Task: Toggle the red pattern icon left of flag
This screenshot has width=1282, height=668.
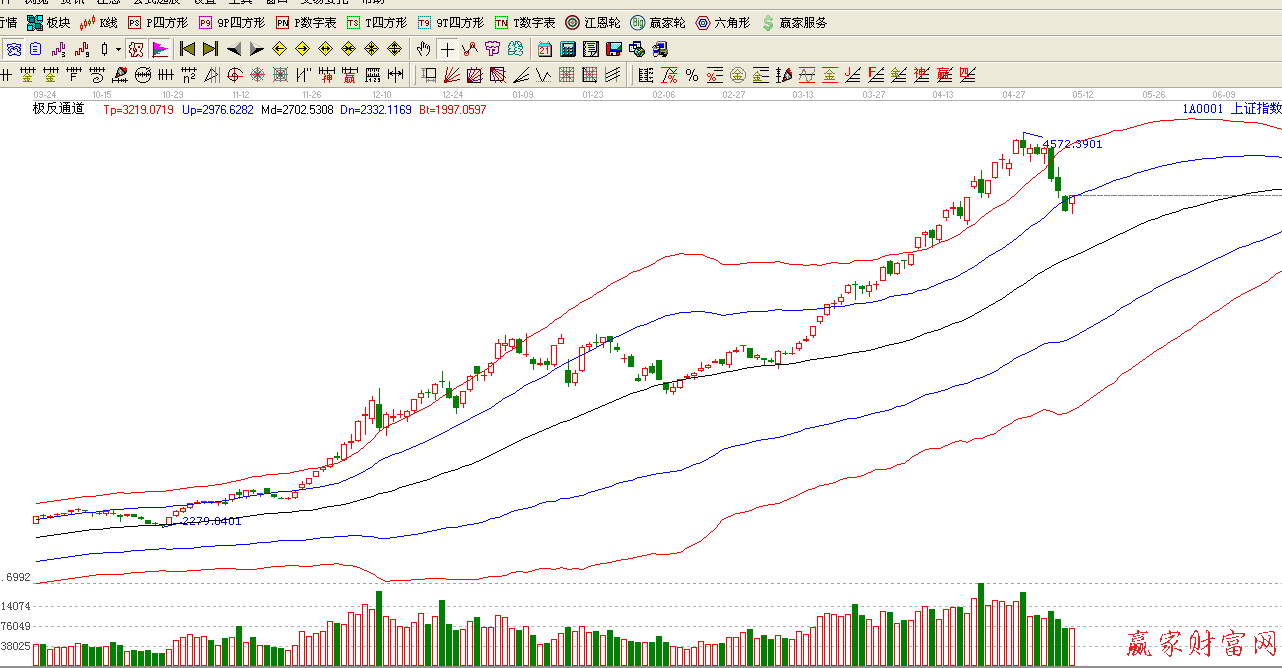Action: [136, 49]
